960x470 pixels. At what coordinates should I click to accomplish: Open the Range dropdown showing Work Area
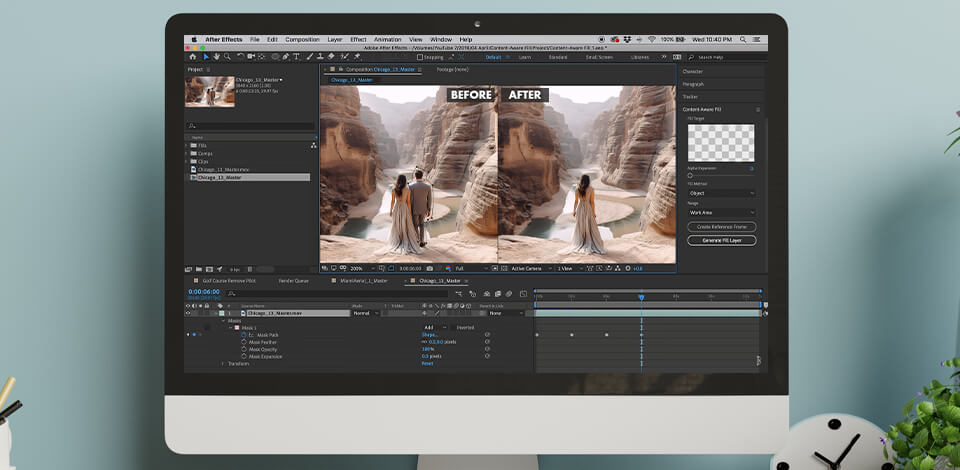pyautogui.click(x=721, y=213)
